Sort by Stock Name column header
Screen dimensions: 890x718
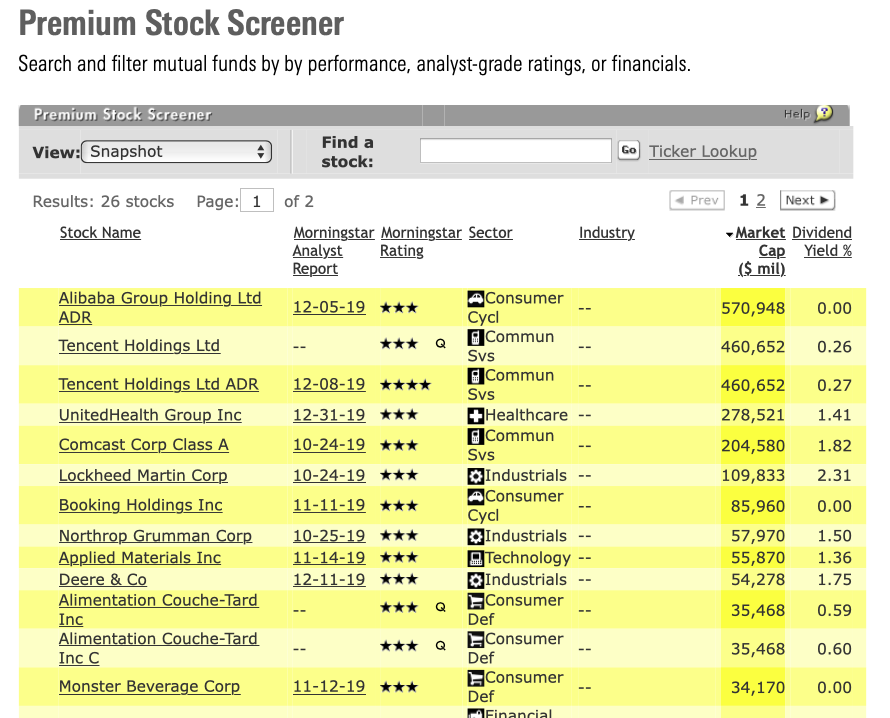(100, 233)
